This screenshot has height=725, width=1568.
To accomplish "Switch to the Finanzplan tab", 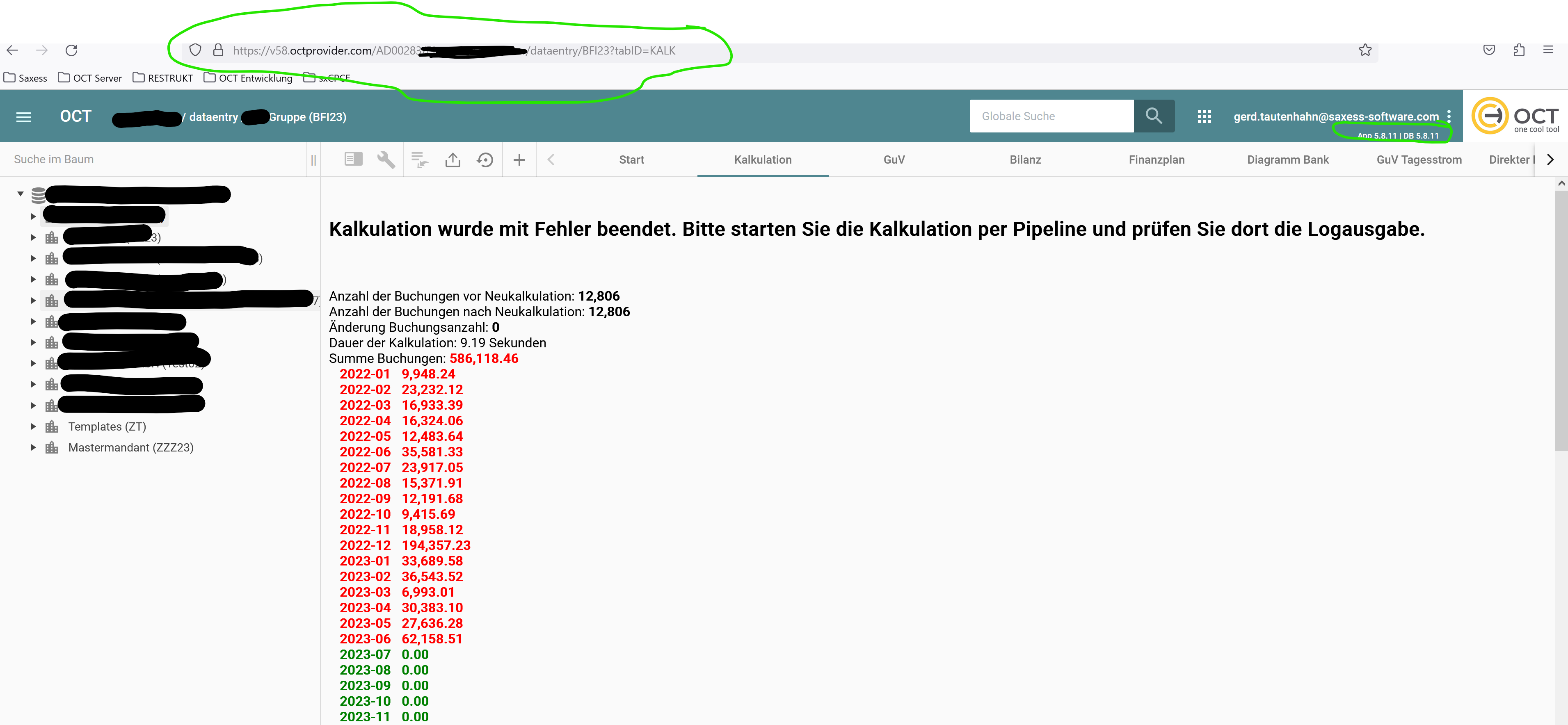I will (1156, 160).
